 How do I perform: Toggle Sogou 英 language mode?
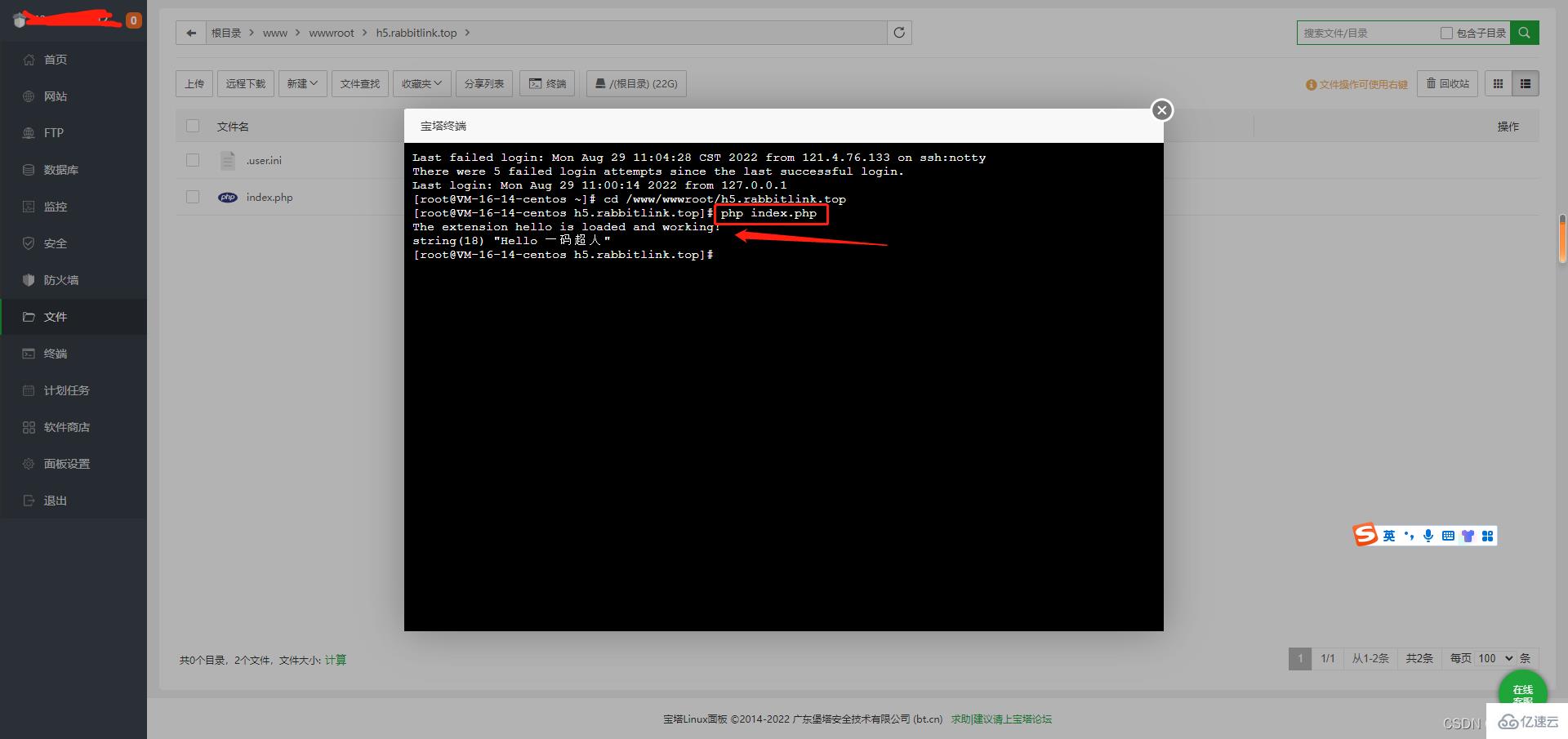(x=1389, y=536)
